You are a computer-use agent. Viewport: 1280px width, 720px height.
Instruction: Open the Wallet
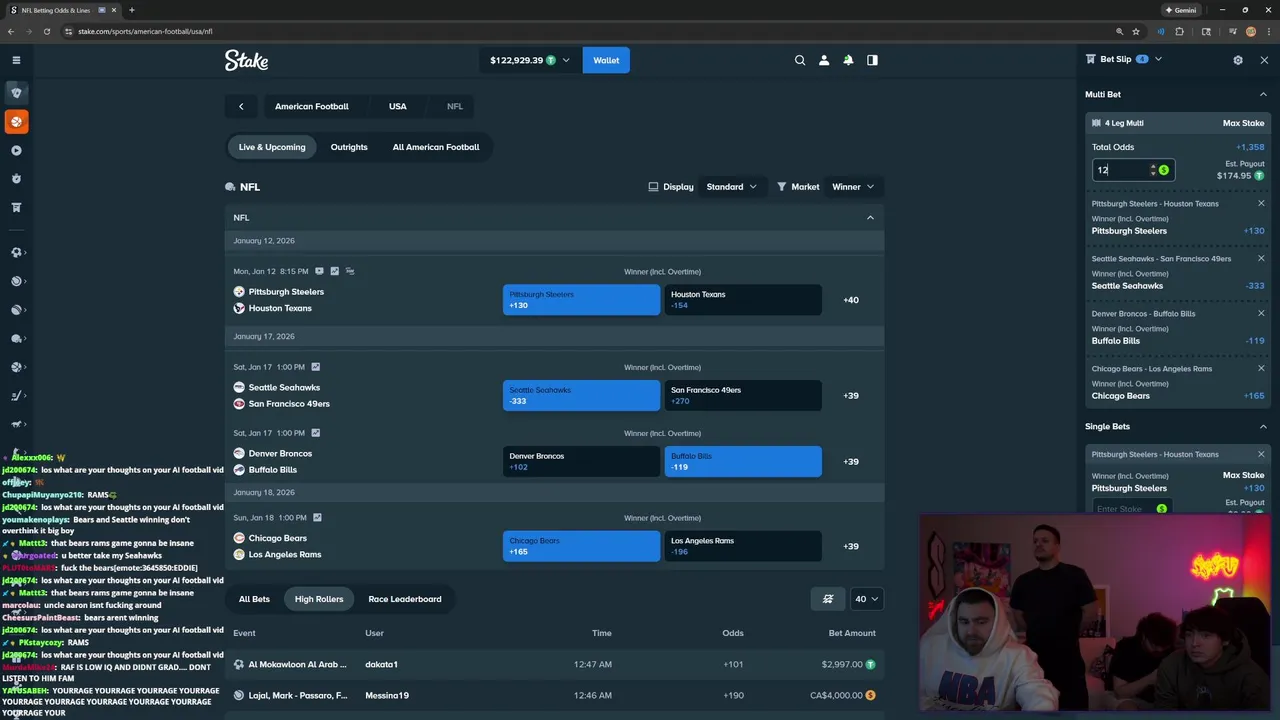point(606,60)
